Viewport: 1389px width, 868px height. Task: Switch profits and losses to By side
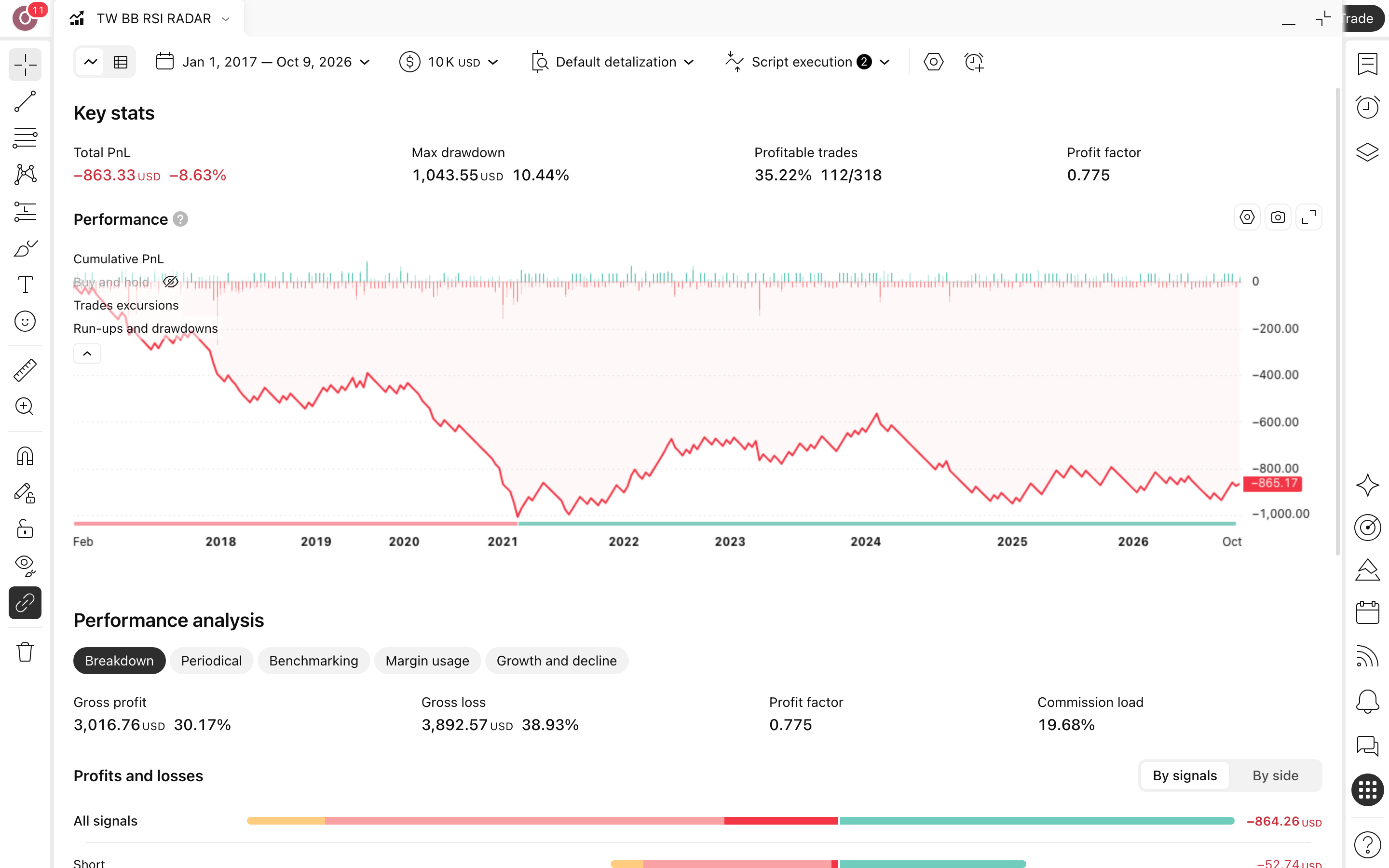coord(1275,775)
